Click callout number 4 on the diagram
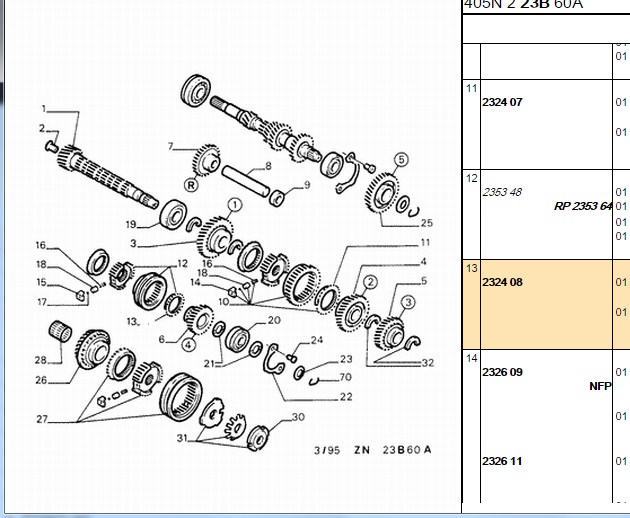Viewport: 630px width, 518px height. 423,262
